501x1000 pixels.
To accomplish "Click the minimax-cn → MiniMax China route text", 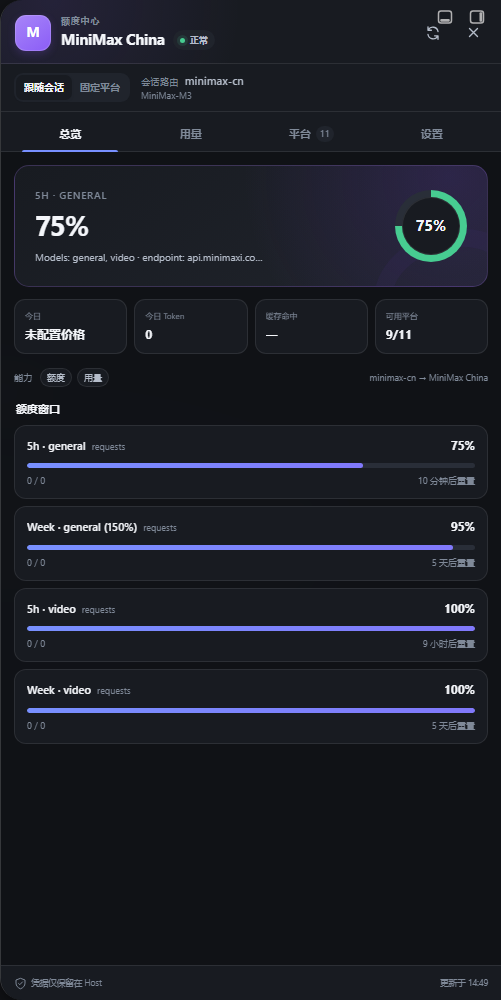I will (x=428, y=378).
